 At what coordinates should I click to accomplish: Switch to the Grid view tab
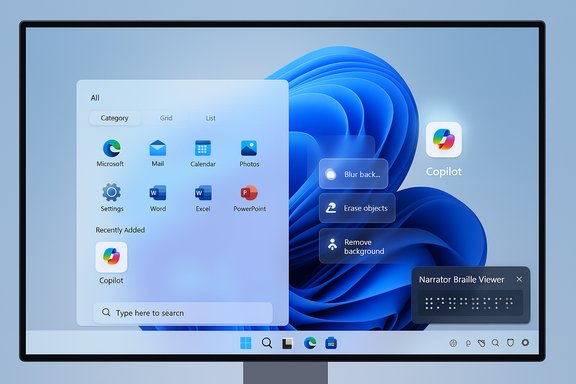(x=166, y=118)
